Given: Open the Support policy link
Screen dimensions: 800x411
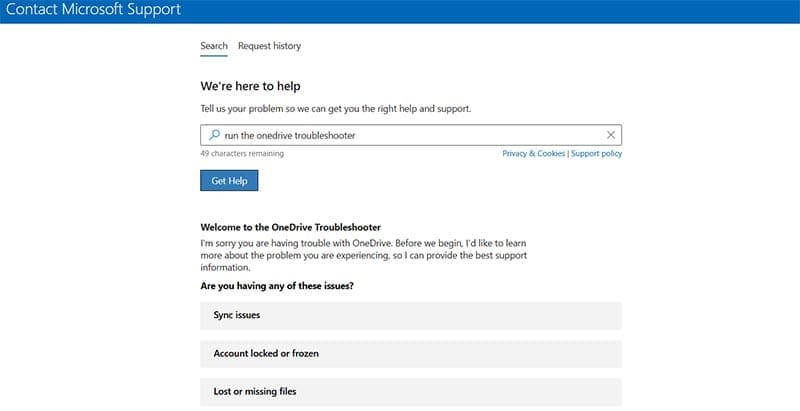Looking at the screenshot, I should pyautogui.click(x=596, y=153).
